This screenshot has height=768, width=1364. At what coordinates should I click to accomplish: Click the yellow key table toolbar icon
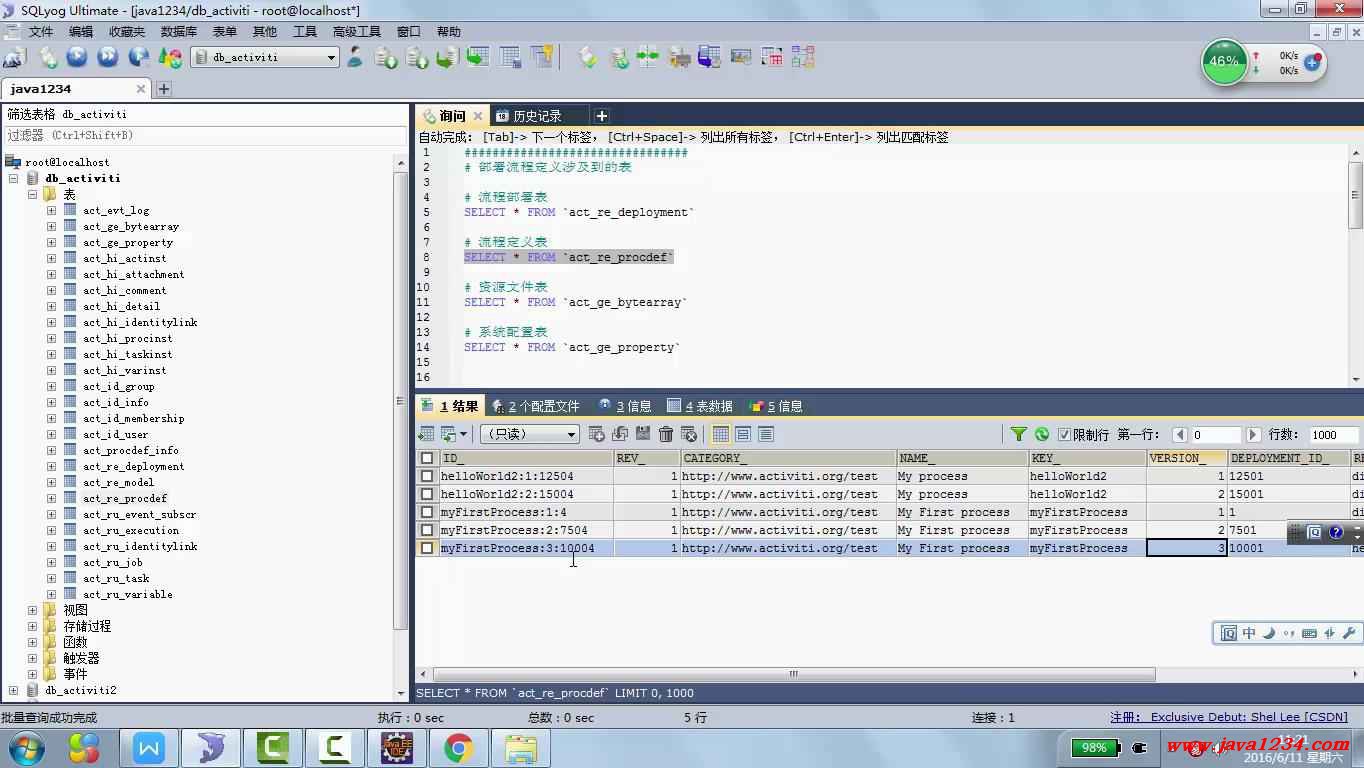[542, 58]
